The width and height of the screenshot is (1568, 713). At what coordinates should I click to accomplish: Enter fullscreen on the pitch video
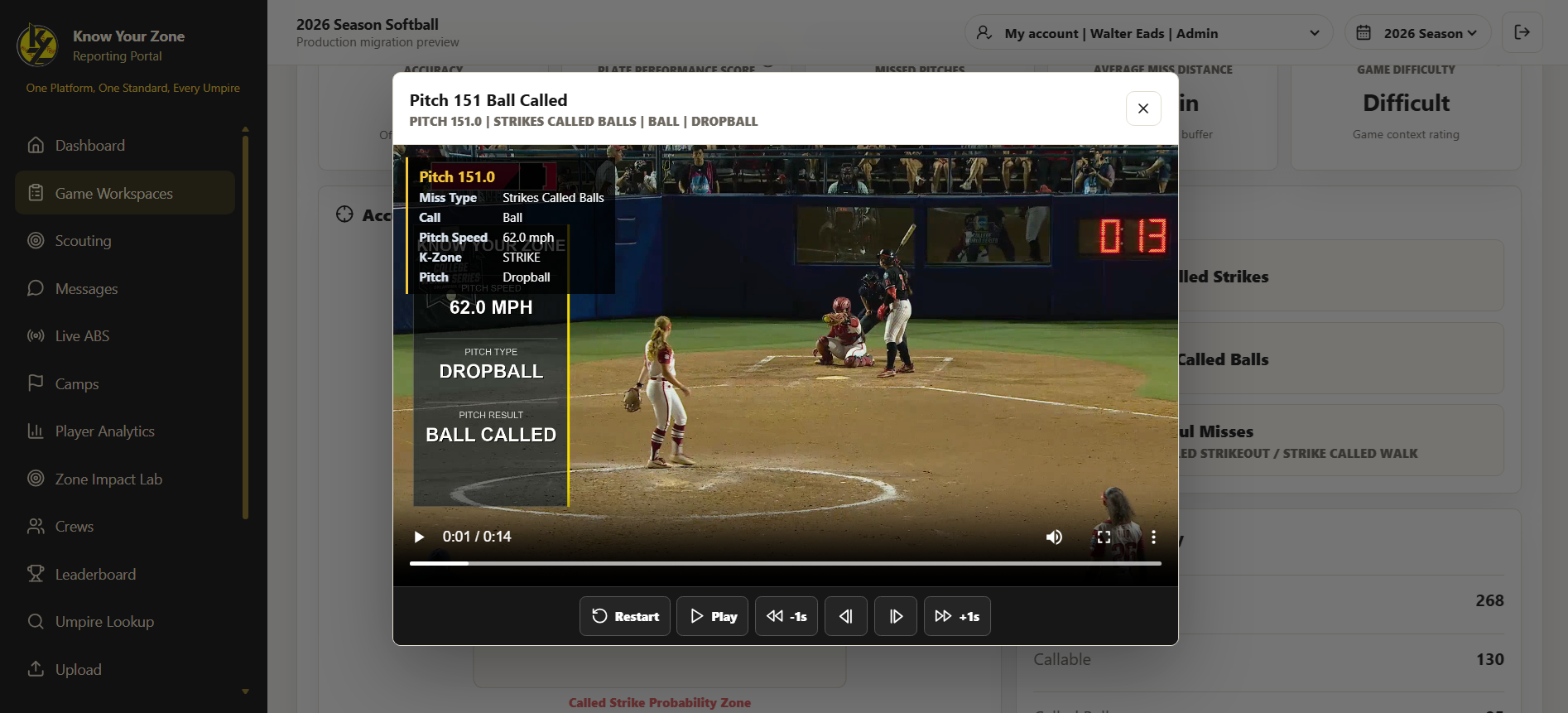(x=1104, y=537)
